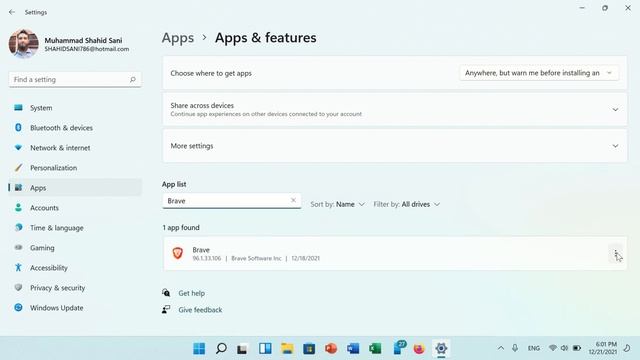Click the 1 app found text
Image resolution: width=640 pixels, height=360 pixels.
coord(181,227)
